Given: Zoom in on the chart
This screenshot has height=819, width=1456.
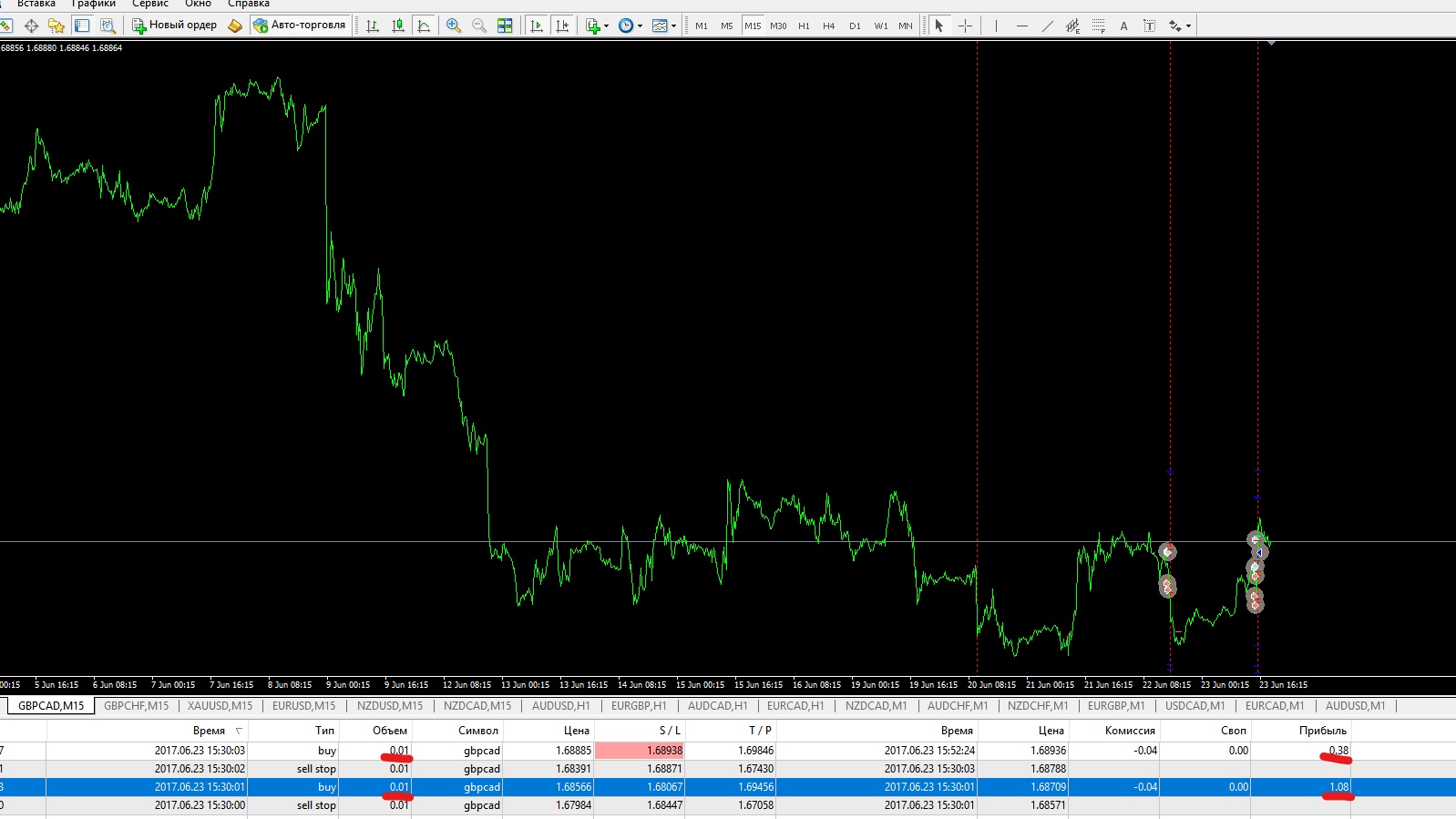Looking at the screenshot, I should 454,26.
